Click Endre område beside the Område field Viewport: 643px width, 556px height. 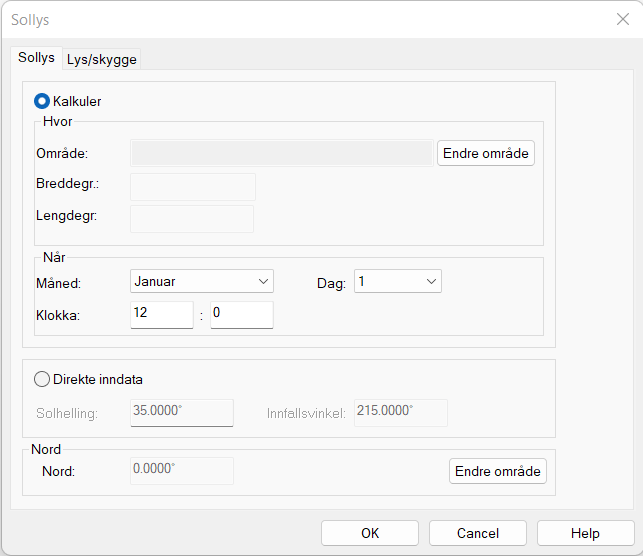485,153
